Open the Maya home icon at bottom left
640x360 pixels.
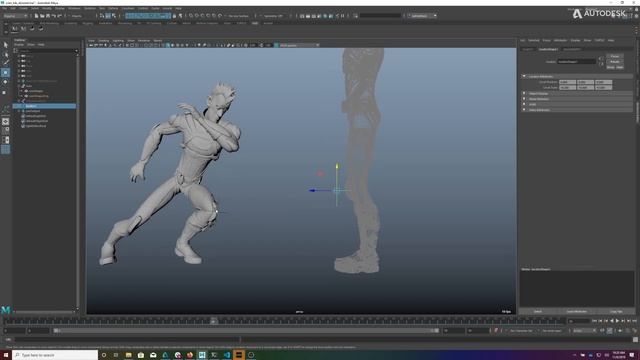[x=6, y=310]
